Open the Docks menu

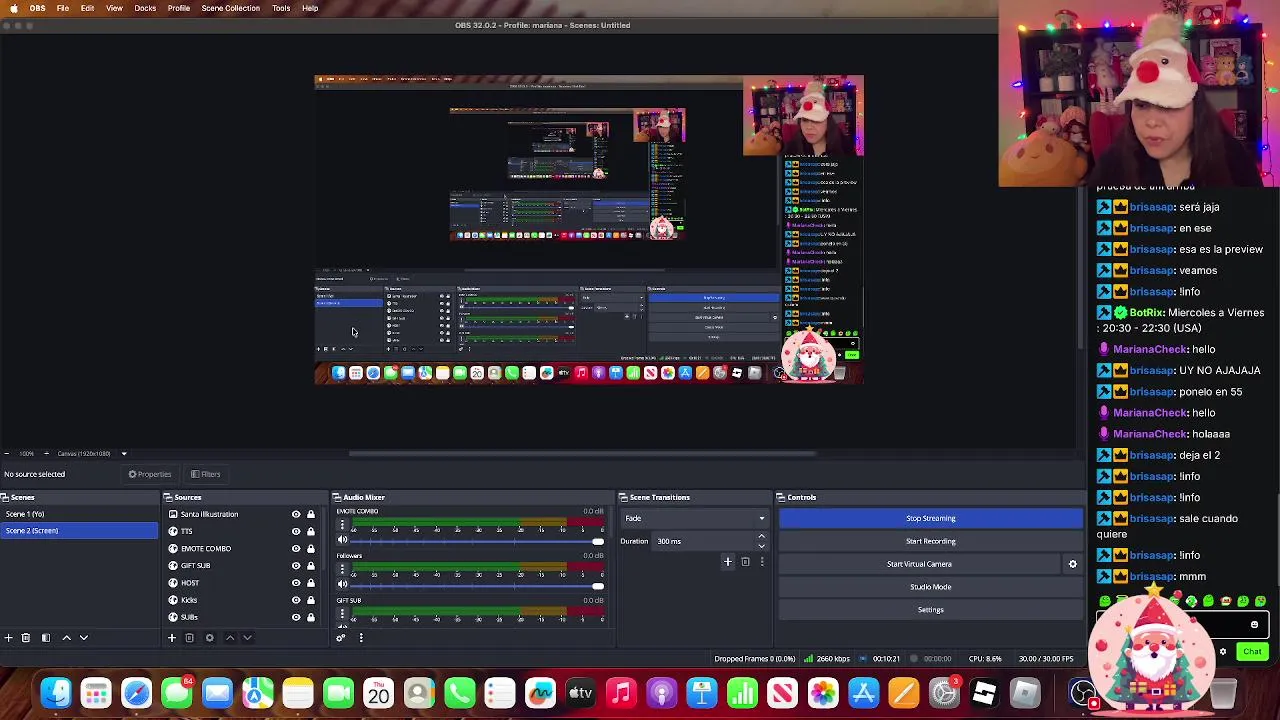[145, 8]
